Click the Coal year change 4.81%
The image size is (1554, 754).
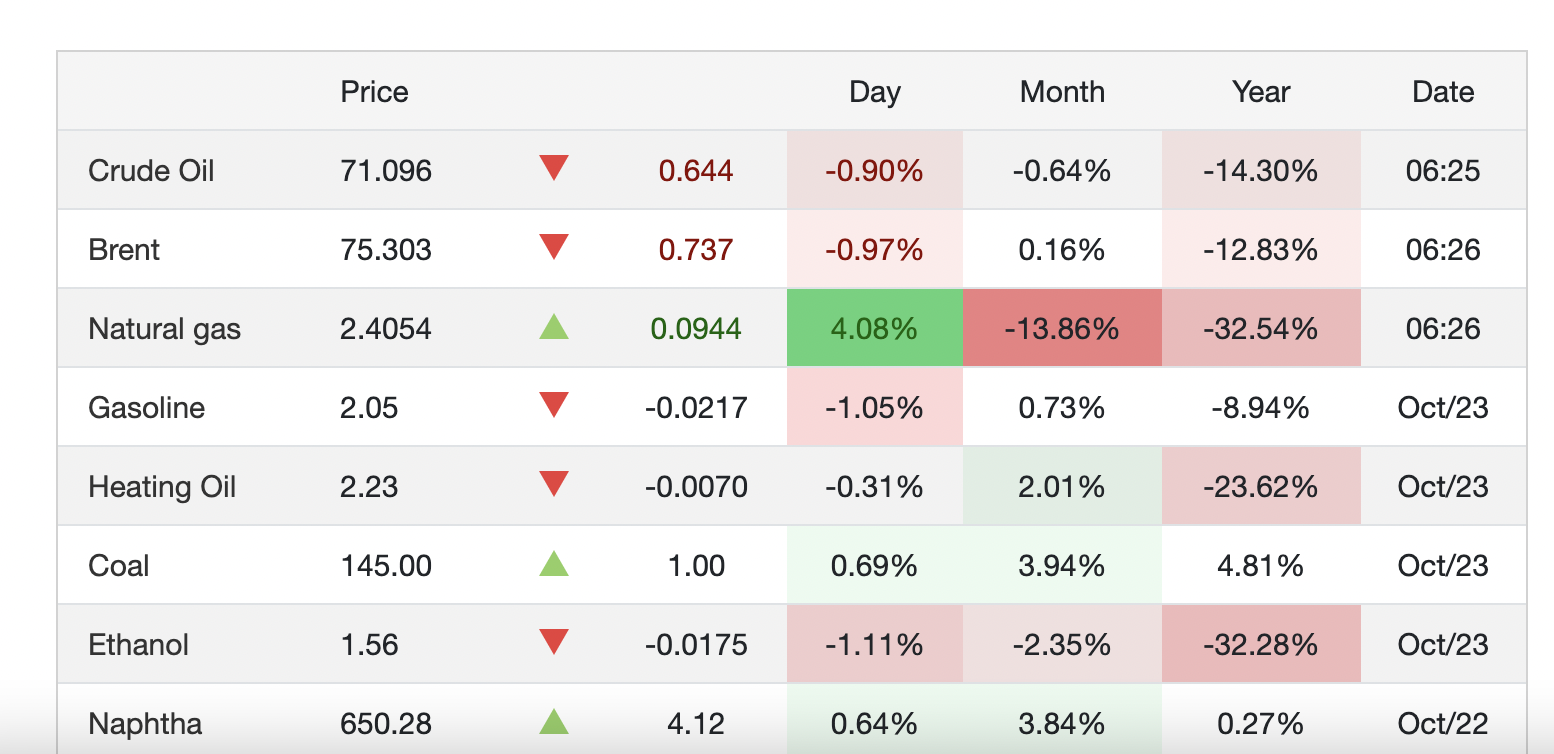1261,566
